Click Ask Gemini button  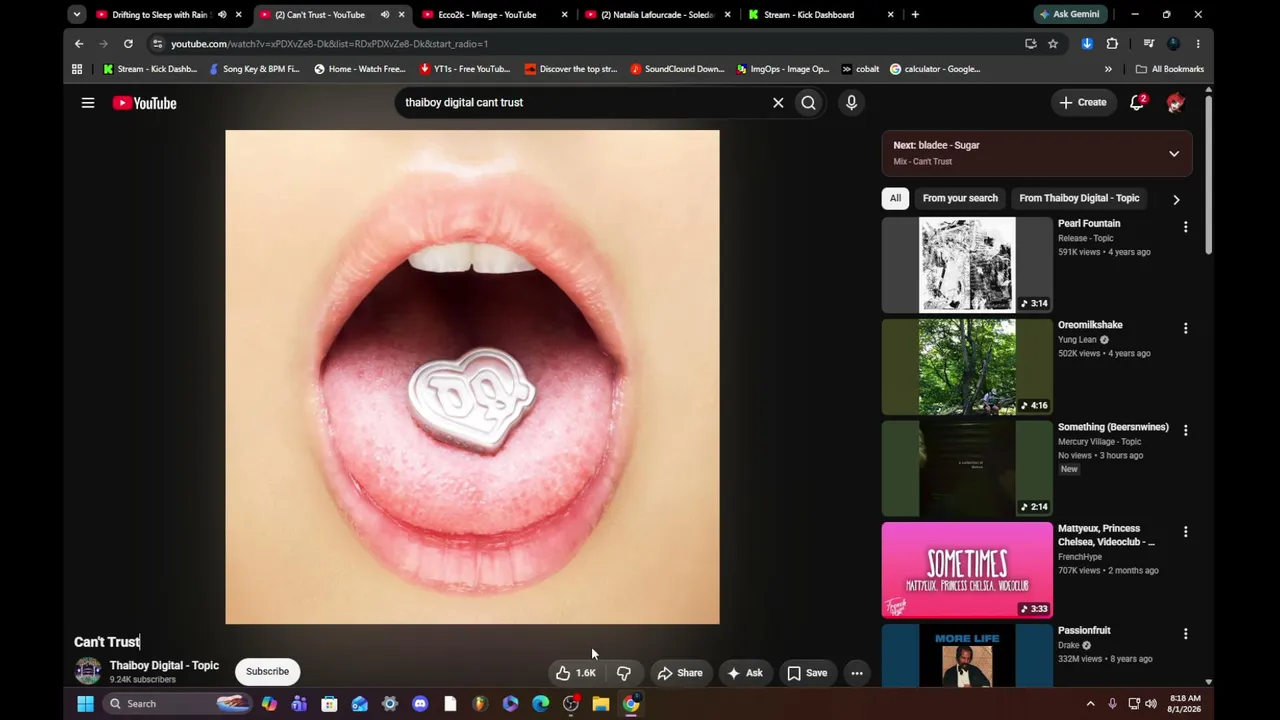coord(1070,15)
